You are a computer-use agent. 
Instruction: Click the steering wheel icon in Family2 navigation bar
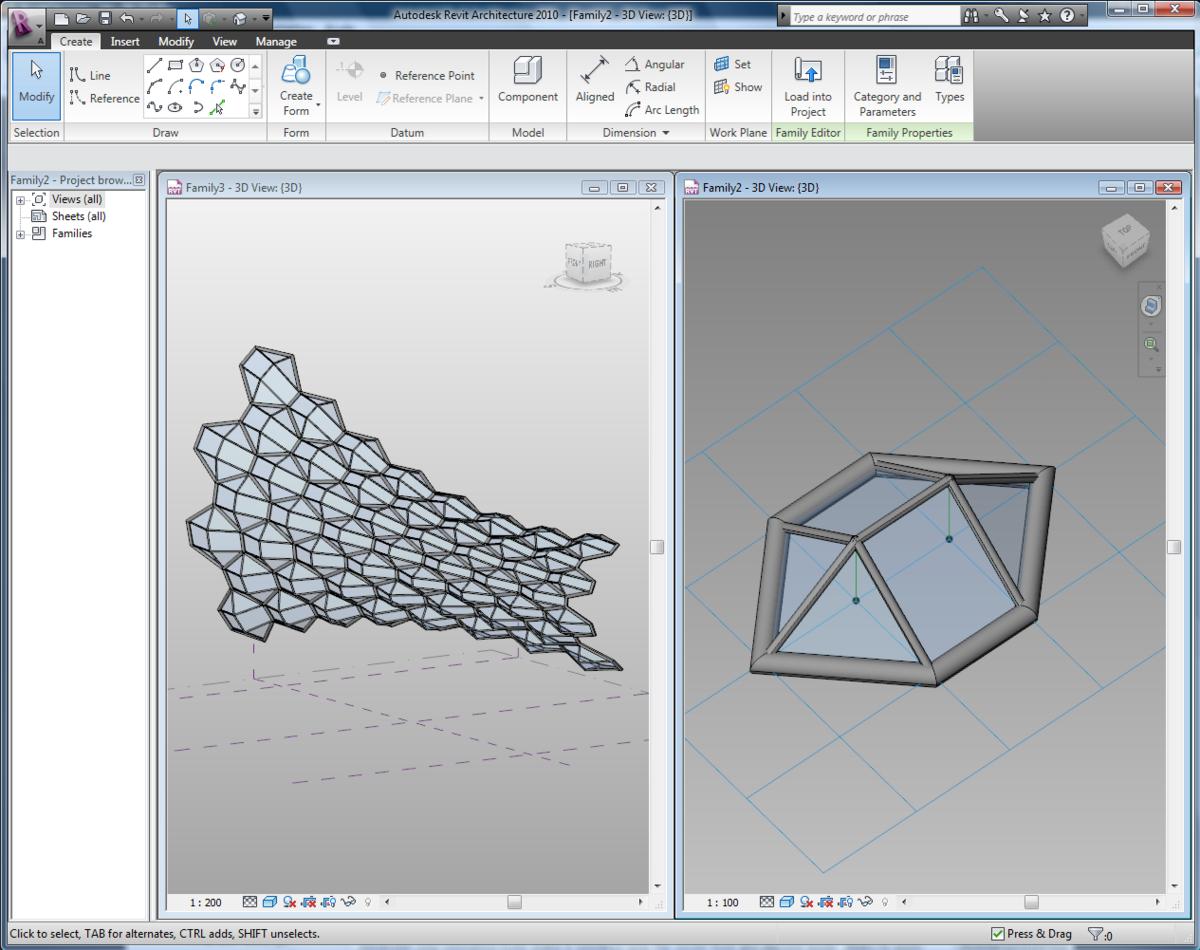tap(1151, 306)
